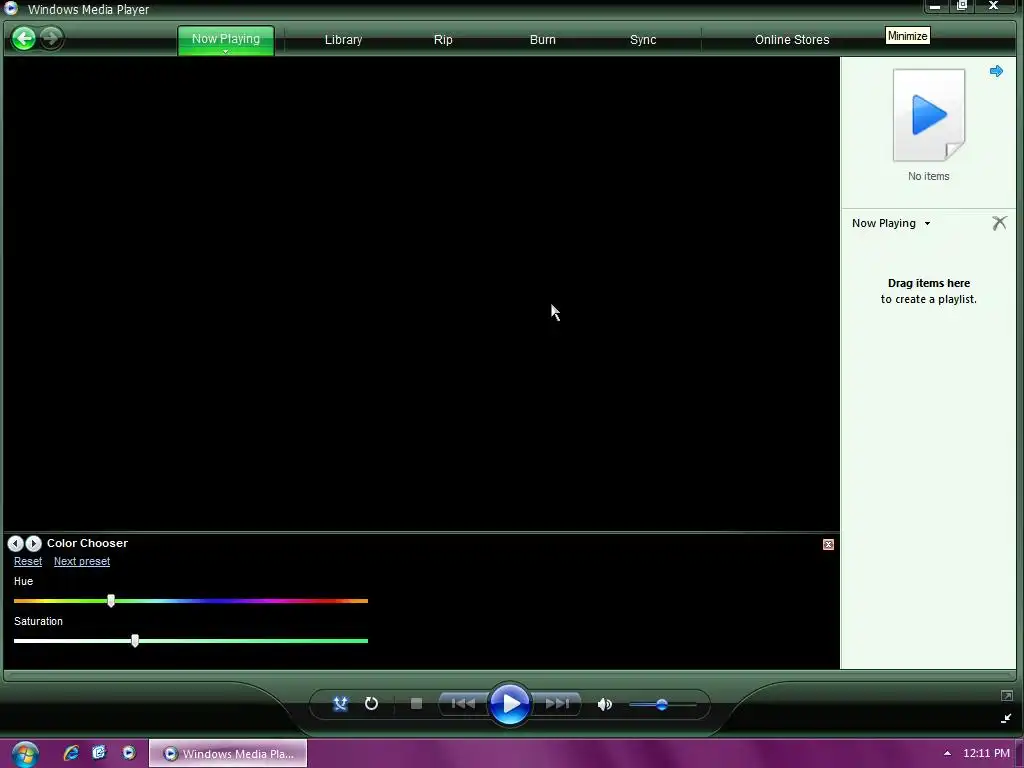1024x768 pixels.
Task: Click the blue play artwork thumbnail
Action: click(x=929, y=116)
